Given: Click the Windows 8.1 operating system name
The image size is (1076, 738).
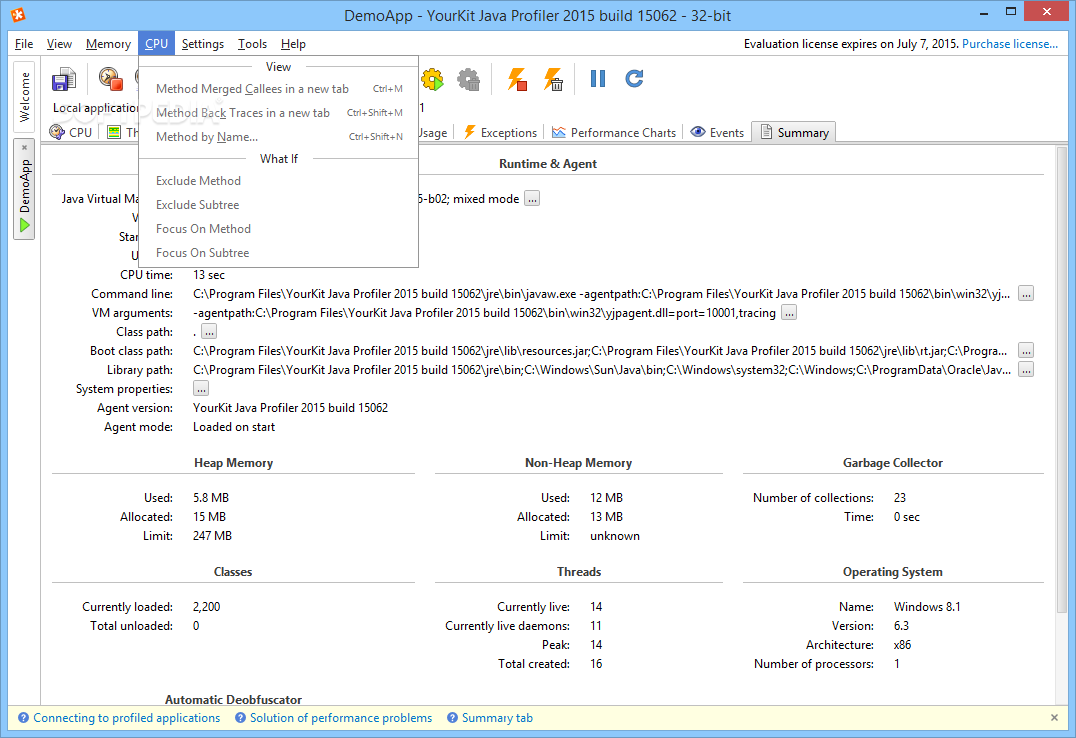Looking at the screenshot, I should click(x=927, y=607).
